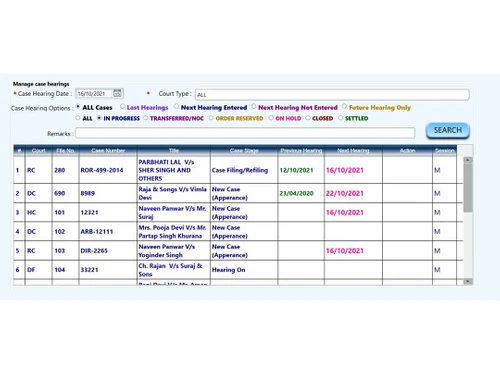Sort by Title column header
Screen dimensions: 500x375
[174, 151]
